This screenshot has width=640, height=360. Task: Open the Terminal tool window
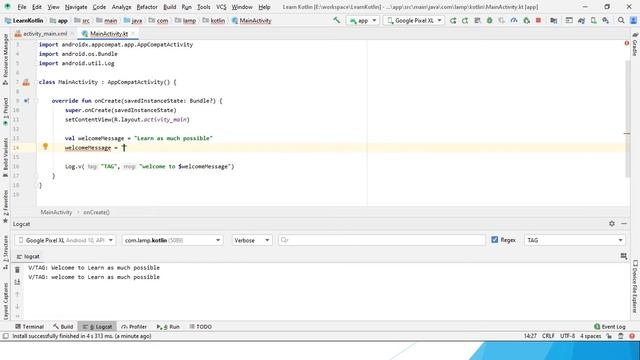29,327
